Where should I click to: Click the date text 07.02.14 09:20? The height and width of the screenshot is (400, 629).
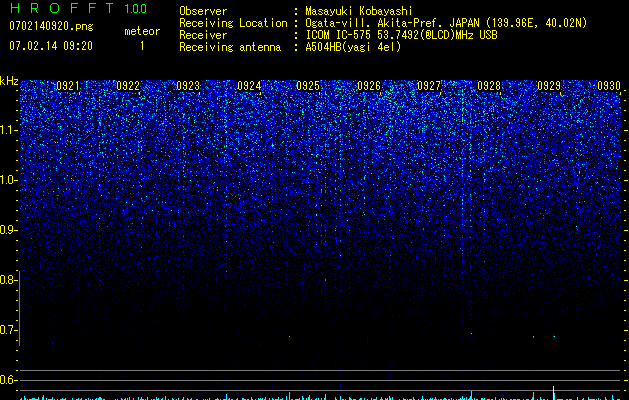[51, 46]
